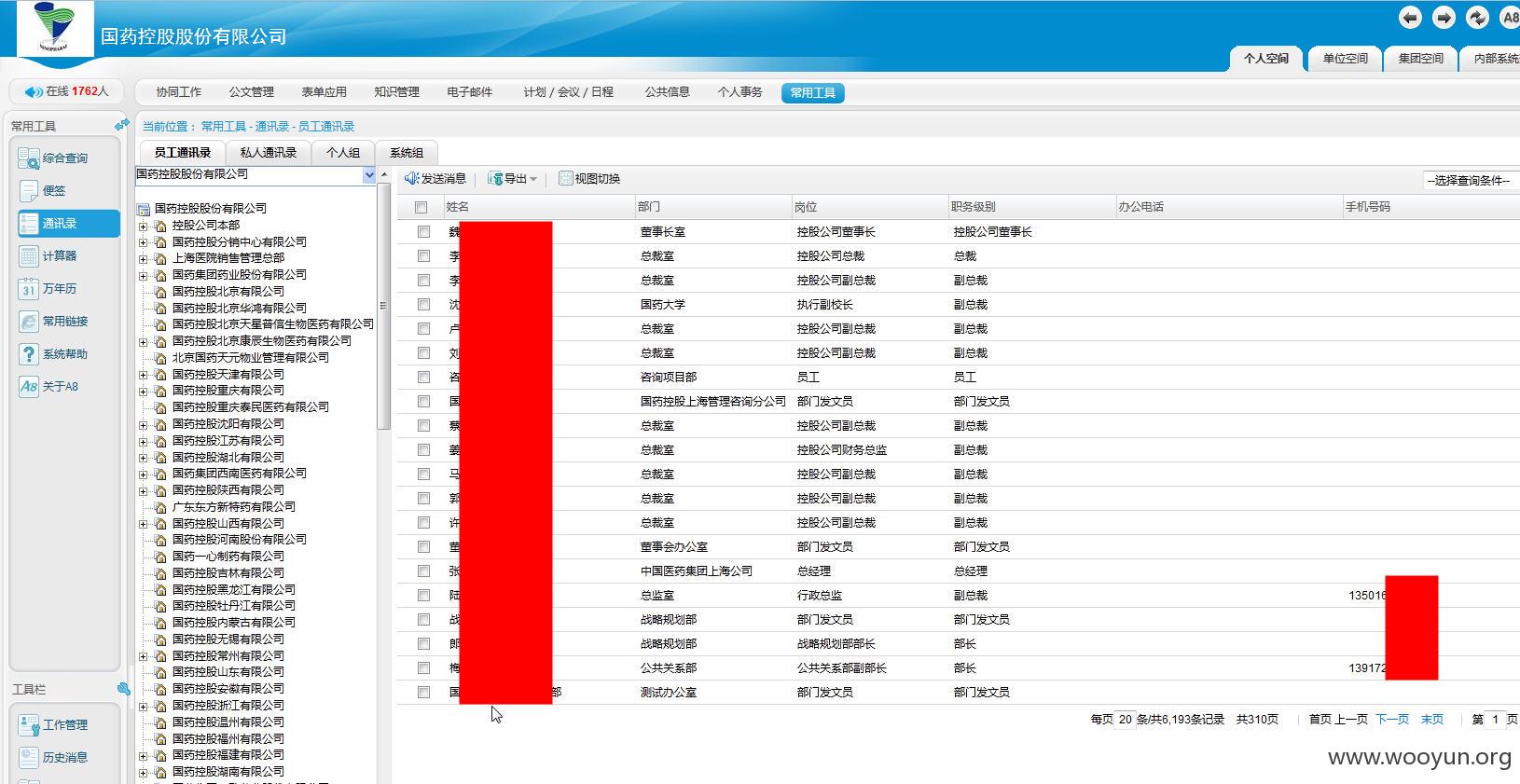Open the 协同工作 menu
Image resolution: width=1520 pixels, height=784 pixels.
pyautogui.click(x=179, y=92)
